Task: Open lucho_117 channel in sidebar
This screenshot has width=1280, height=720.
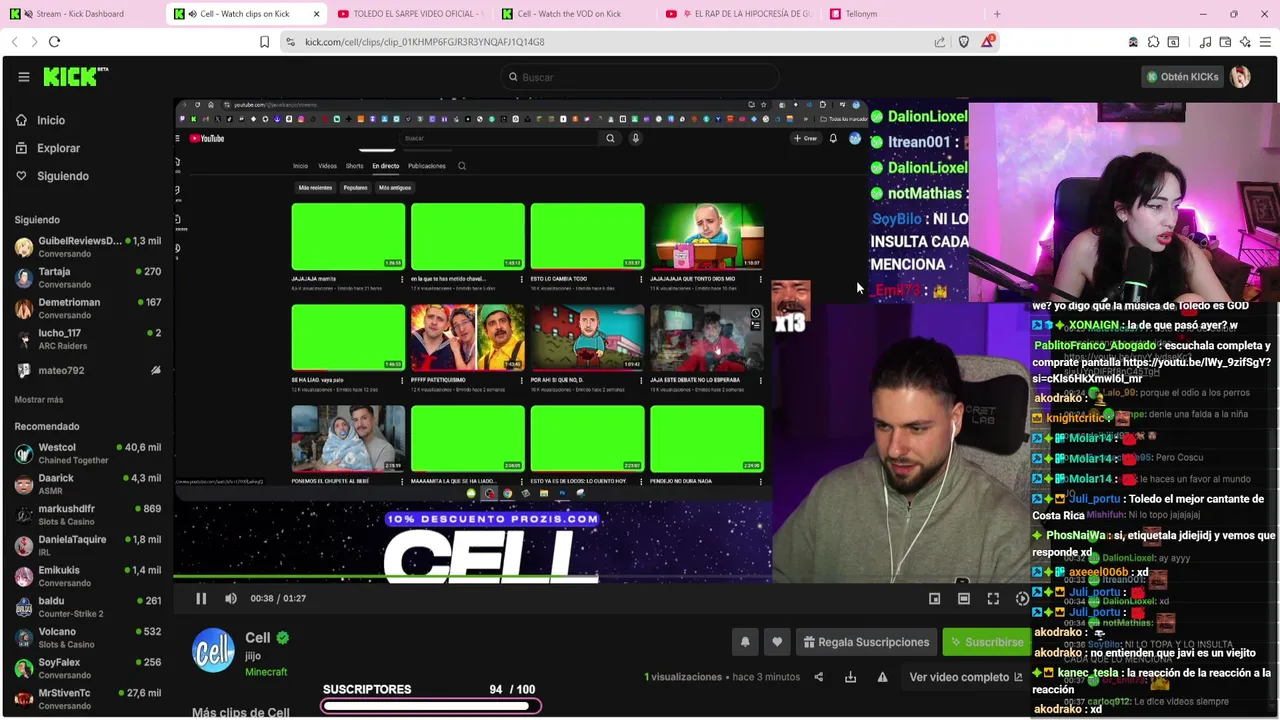Action: [x=87, y=339]
